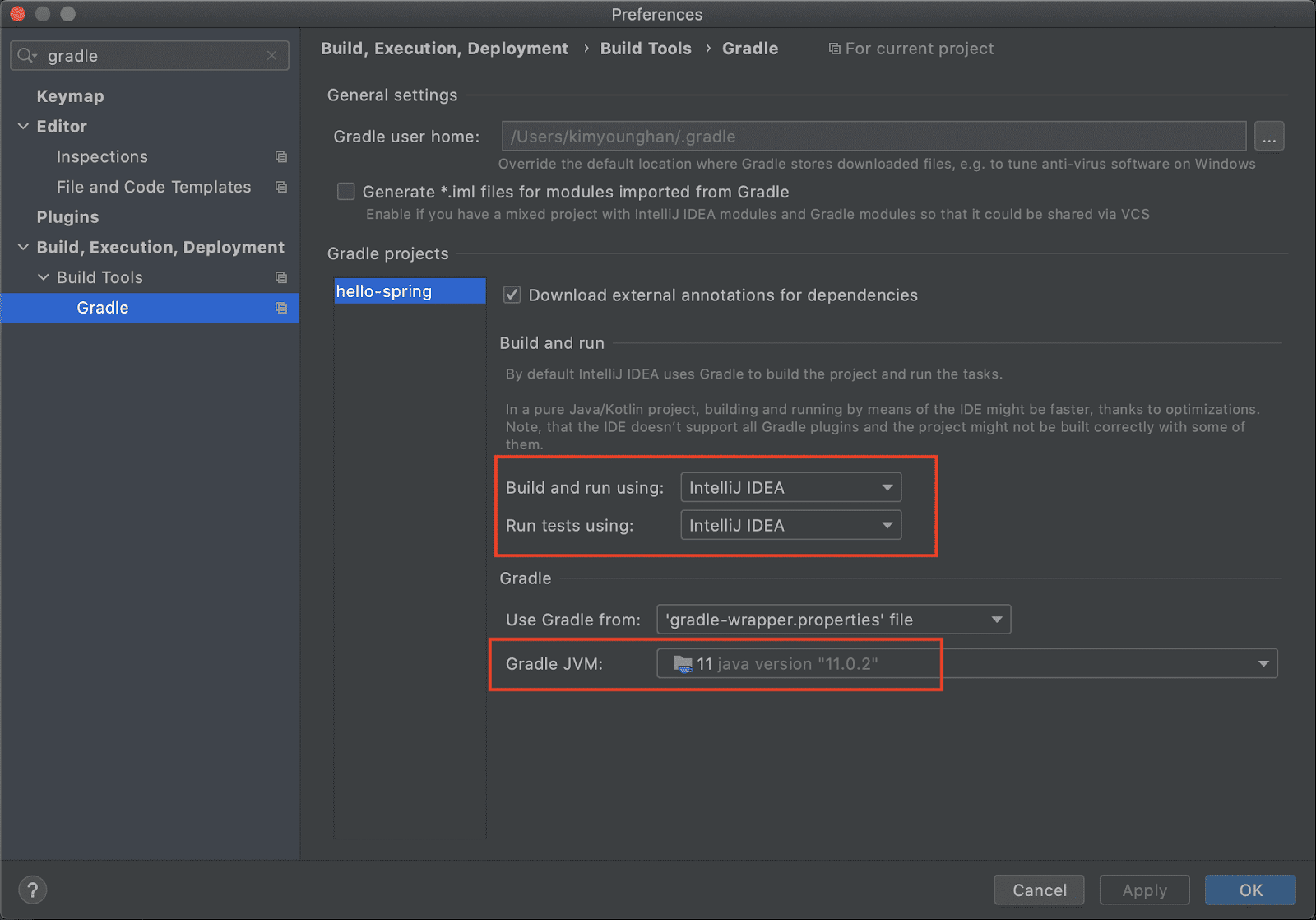Close the Preferences window with red button
This screenshot has width=1316, height=920.
pyautogui.click(x=17, y=14)
